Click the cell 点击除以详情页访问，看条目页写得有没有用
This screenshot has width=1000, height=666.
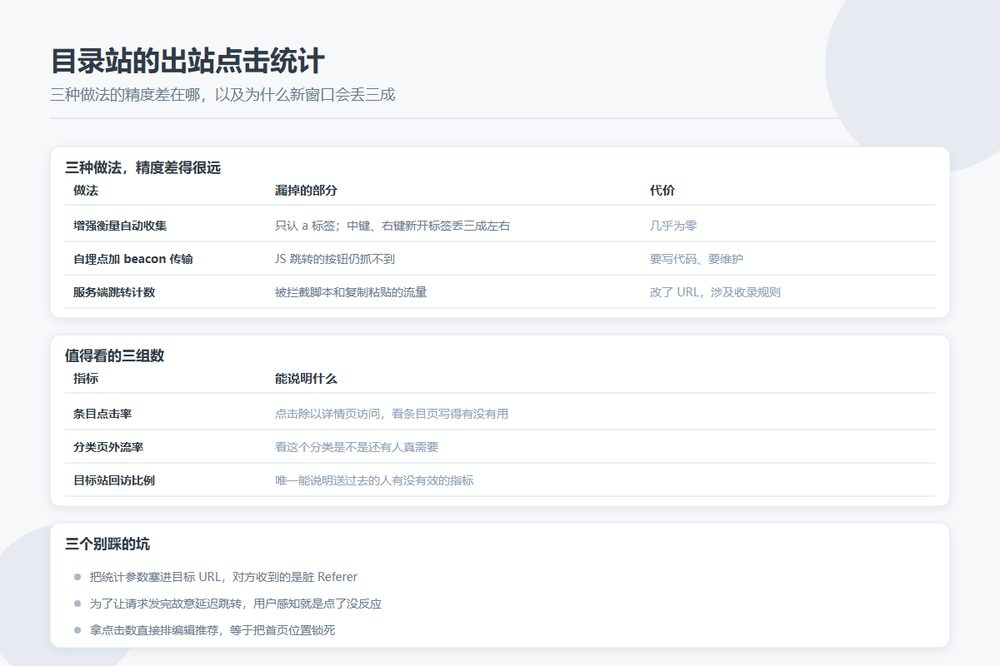(392, 413)
